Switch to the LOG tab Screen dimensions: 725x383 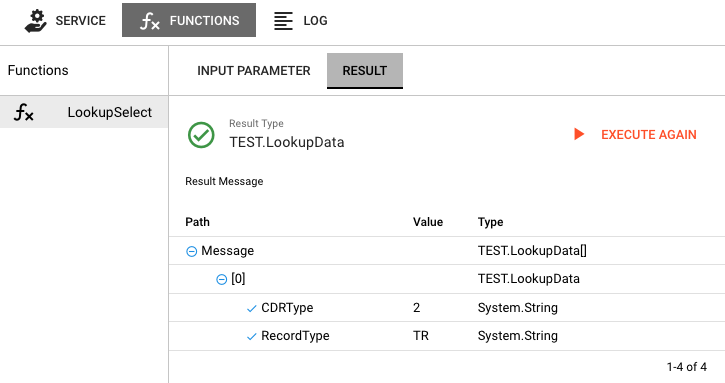301,20
